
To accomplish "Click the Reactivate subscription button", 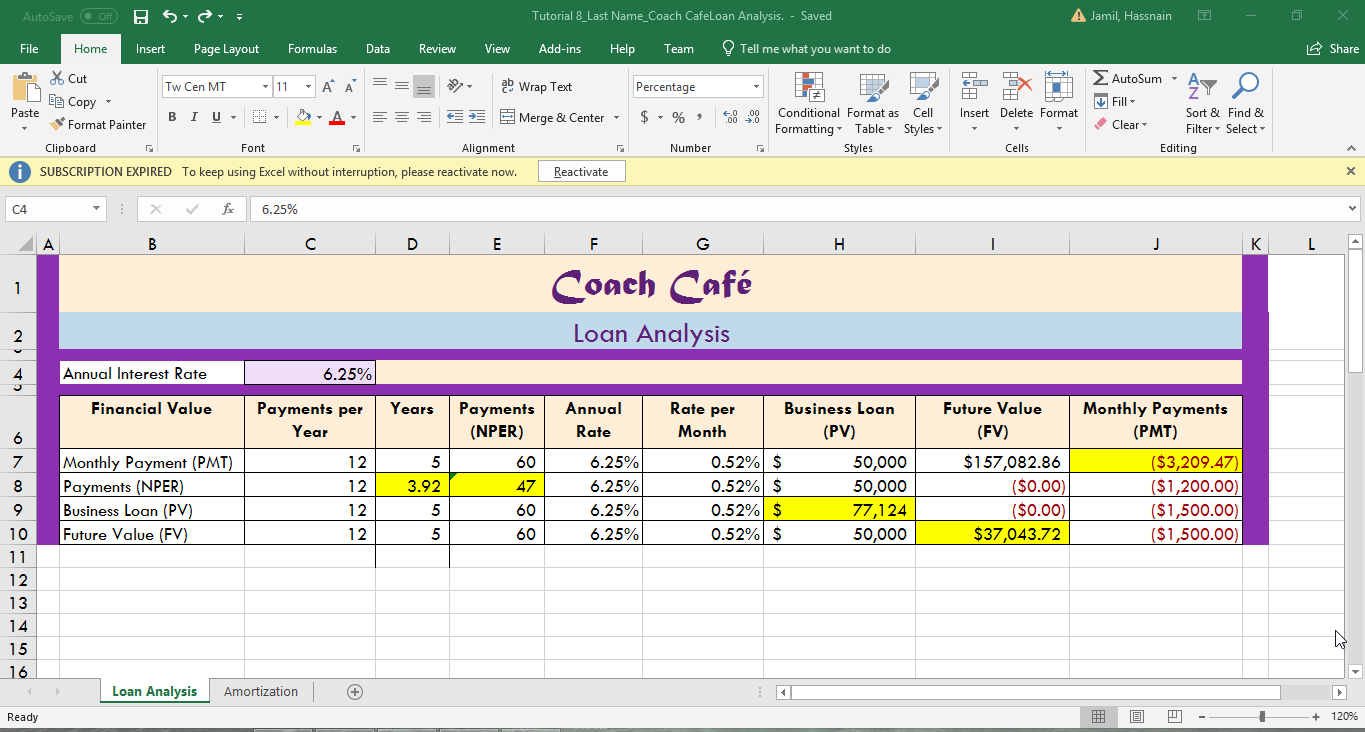I will click(581, 170).
